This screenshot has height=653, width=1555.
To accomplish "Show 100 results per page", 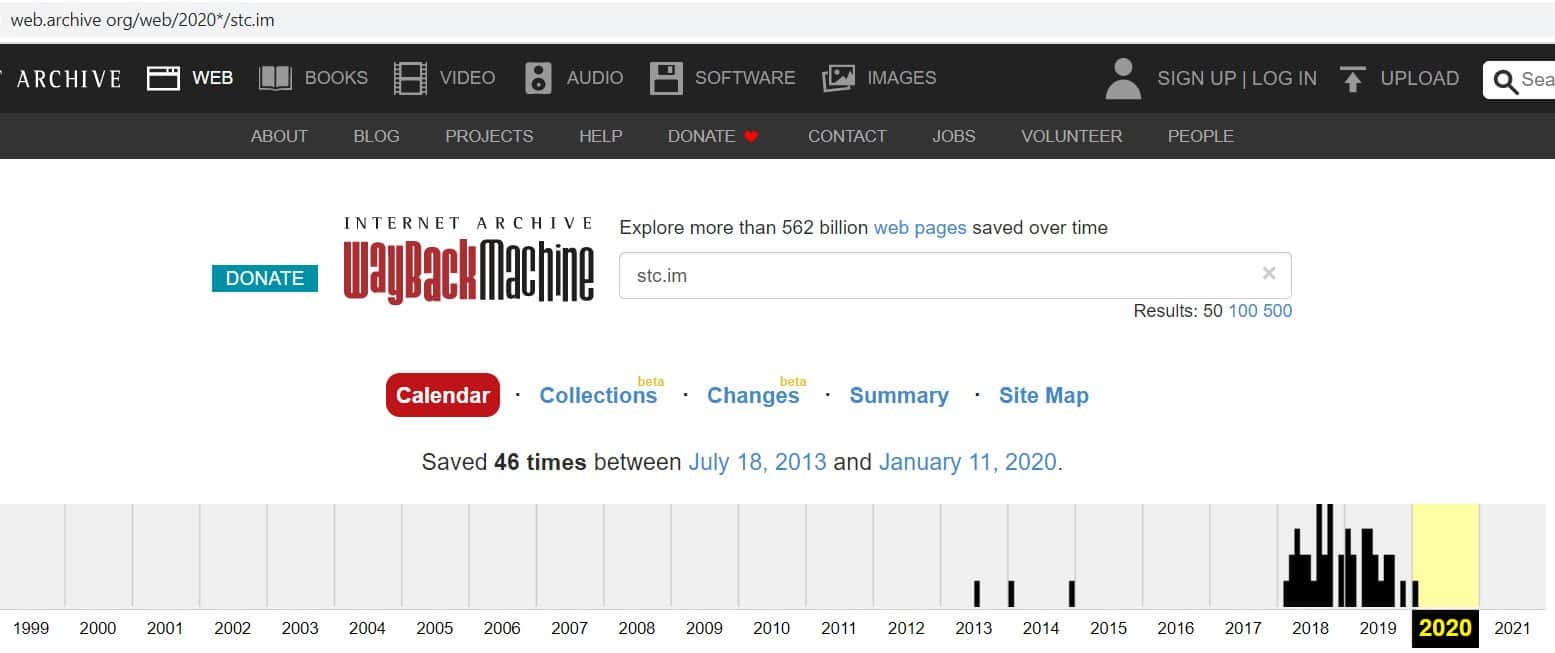I will coord(1242,311).
